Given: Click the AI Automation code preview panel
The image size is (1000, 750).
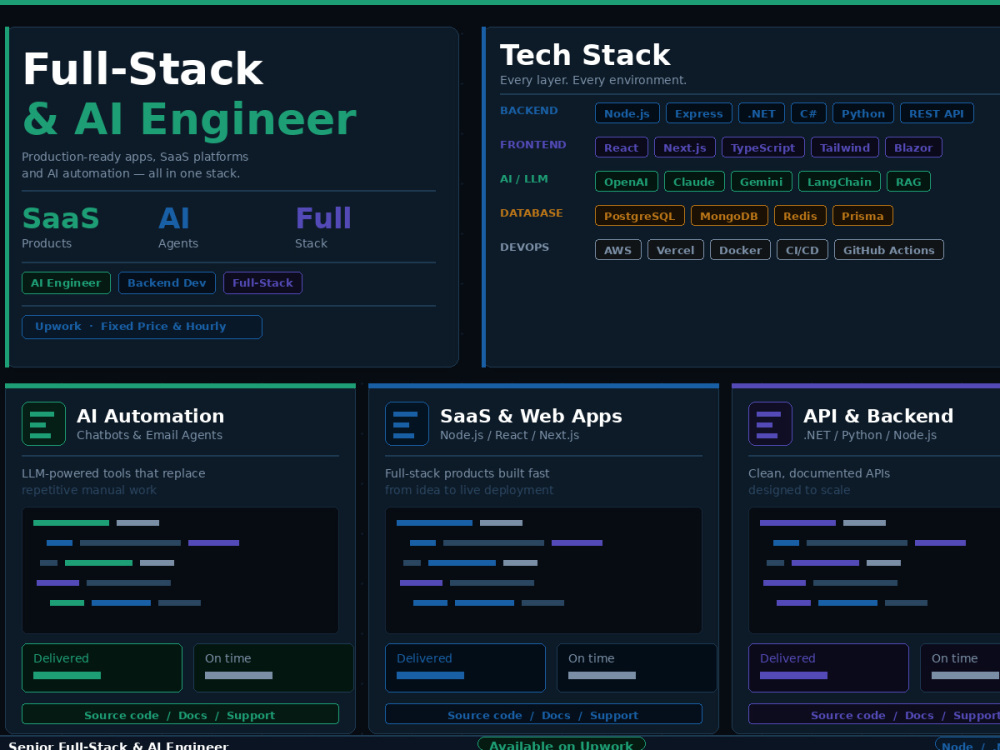Looking at the screenshot, I should click(180, 570).
